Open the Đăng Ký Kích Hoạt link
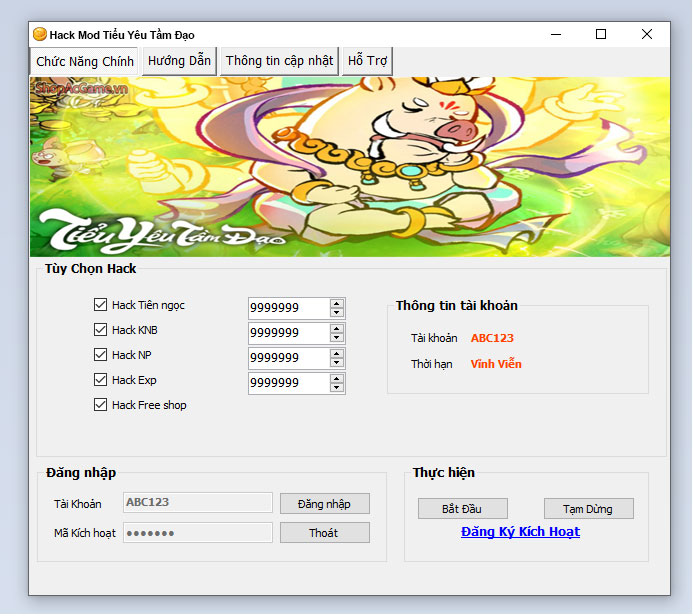Viewport: 693px width, 616px height. coord(520,532)
